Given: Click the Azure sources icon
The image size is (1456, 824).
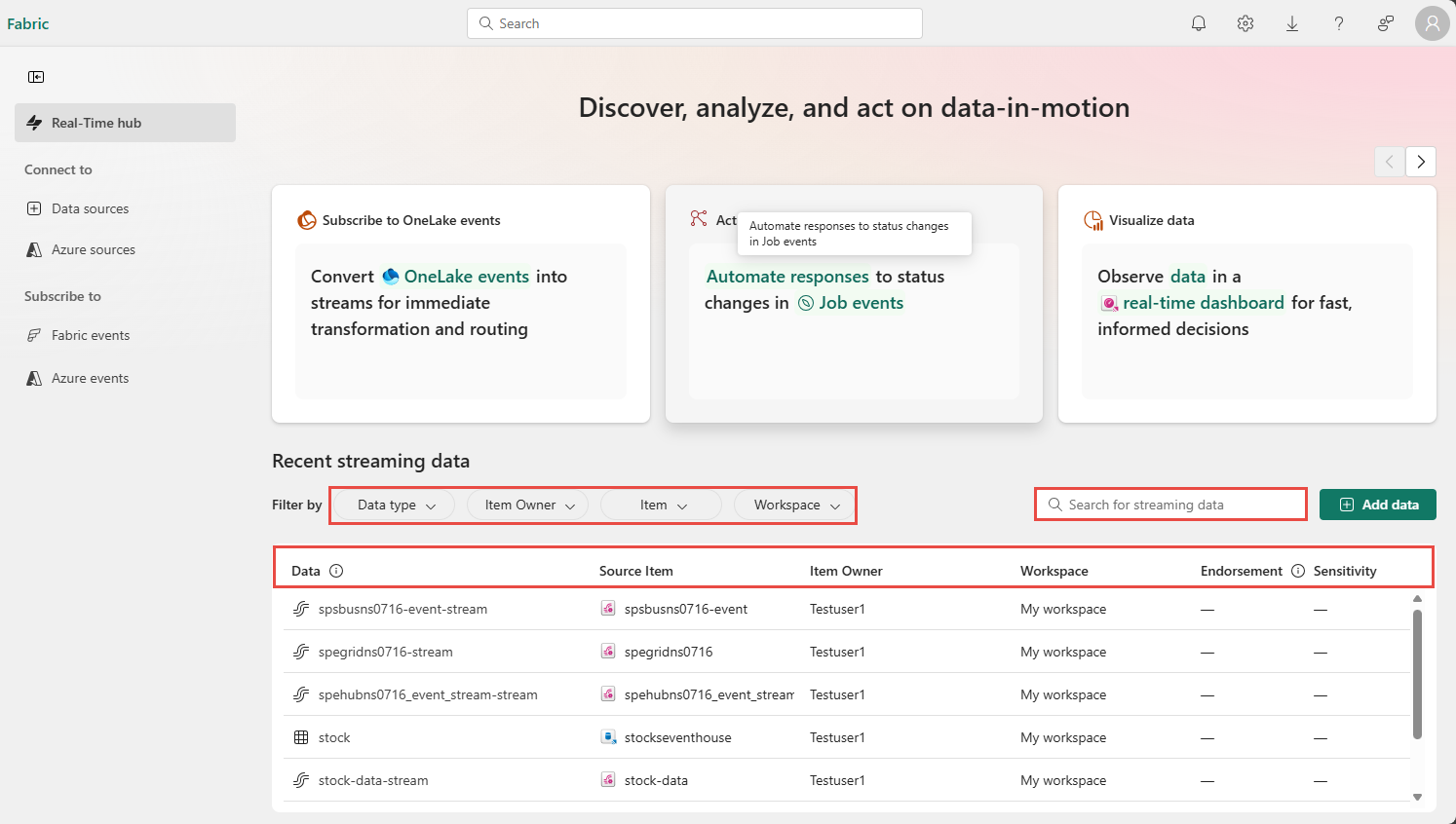Looking at the screenshot, I should click(x=34, y=249).
